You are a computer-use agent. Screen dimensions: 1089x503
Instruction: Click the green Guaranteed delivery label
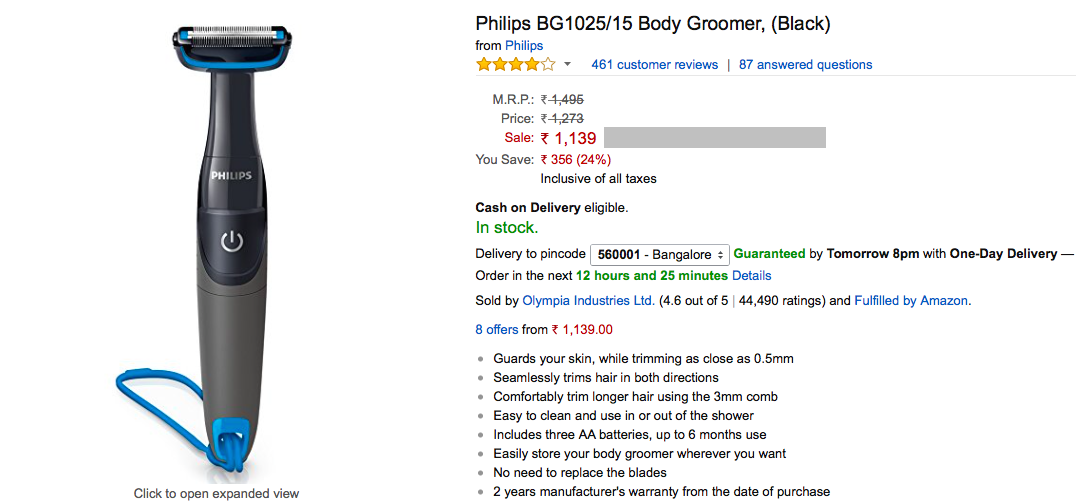[x=769, y=254]
